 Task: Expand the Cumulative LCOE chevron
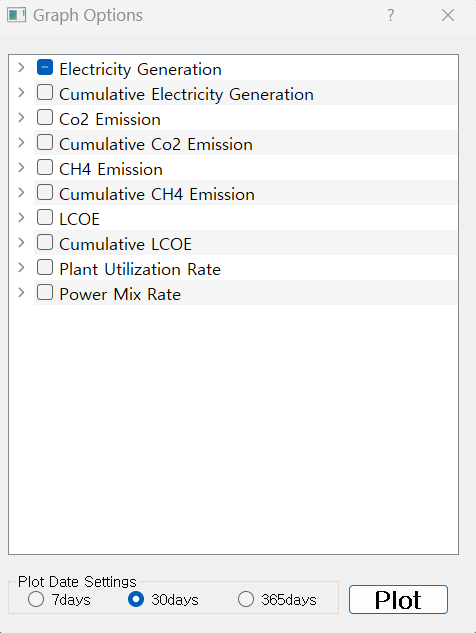pyautogui.click(x=21, y=243)
